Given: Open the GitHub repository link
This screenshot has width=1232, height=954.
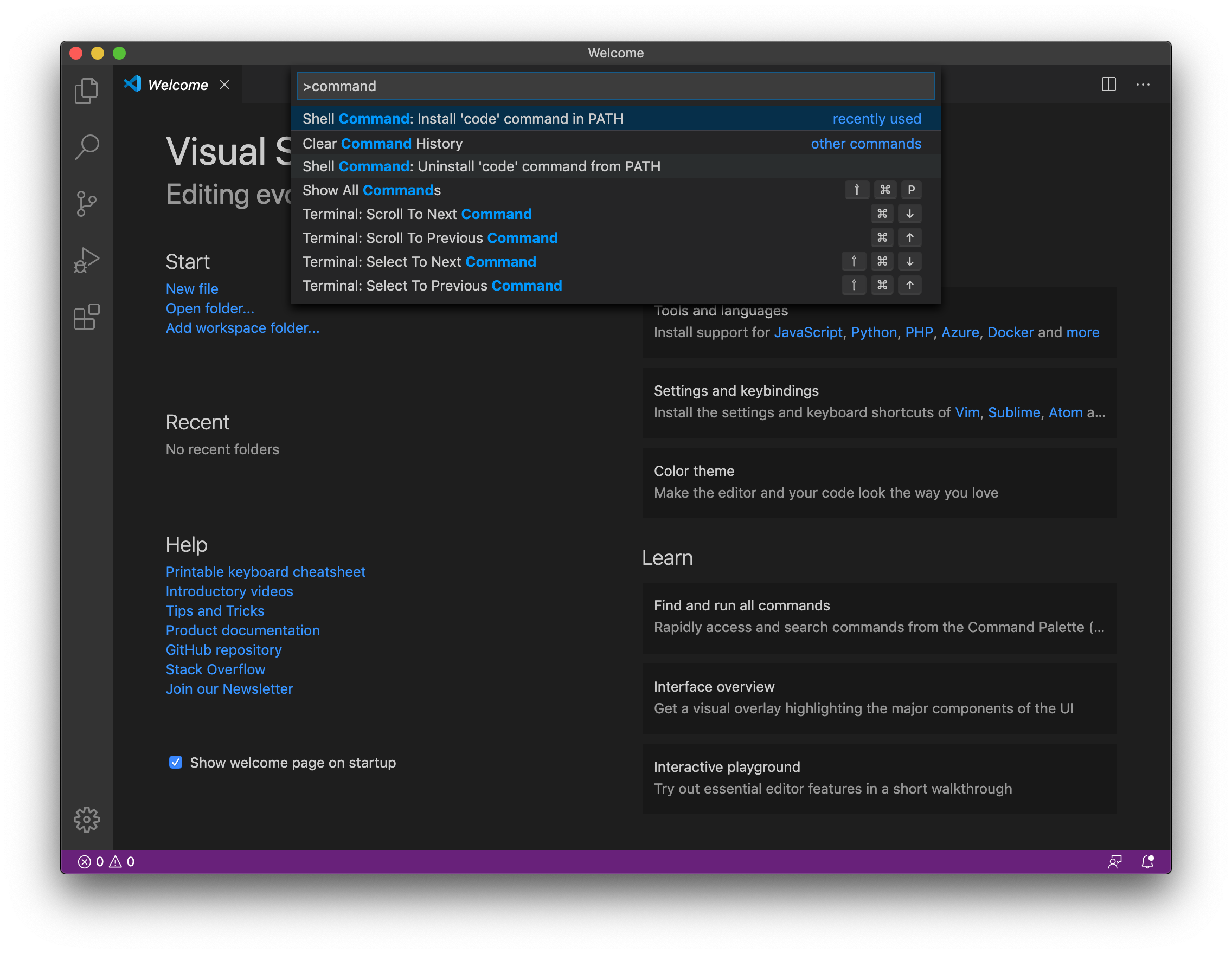Looking at the screenshot, I should coord(224,649).
